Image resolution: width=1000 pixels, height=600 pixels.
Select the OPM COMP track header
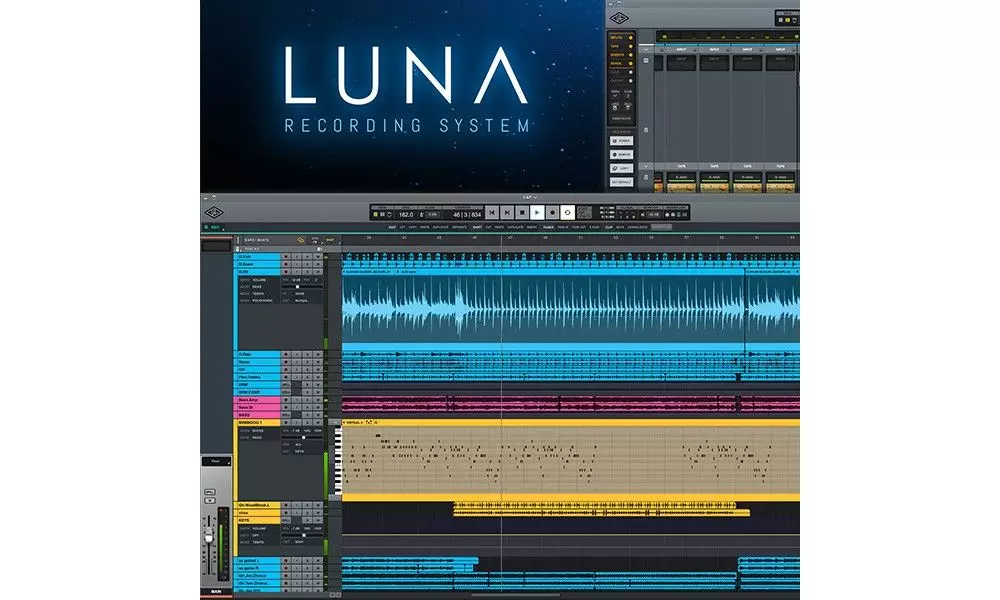(258, 392)
